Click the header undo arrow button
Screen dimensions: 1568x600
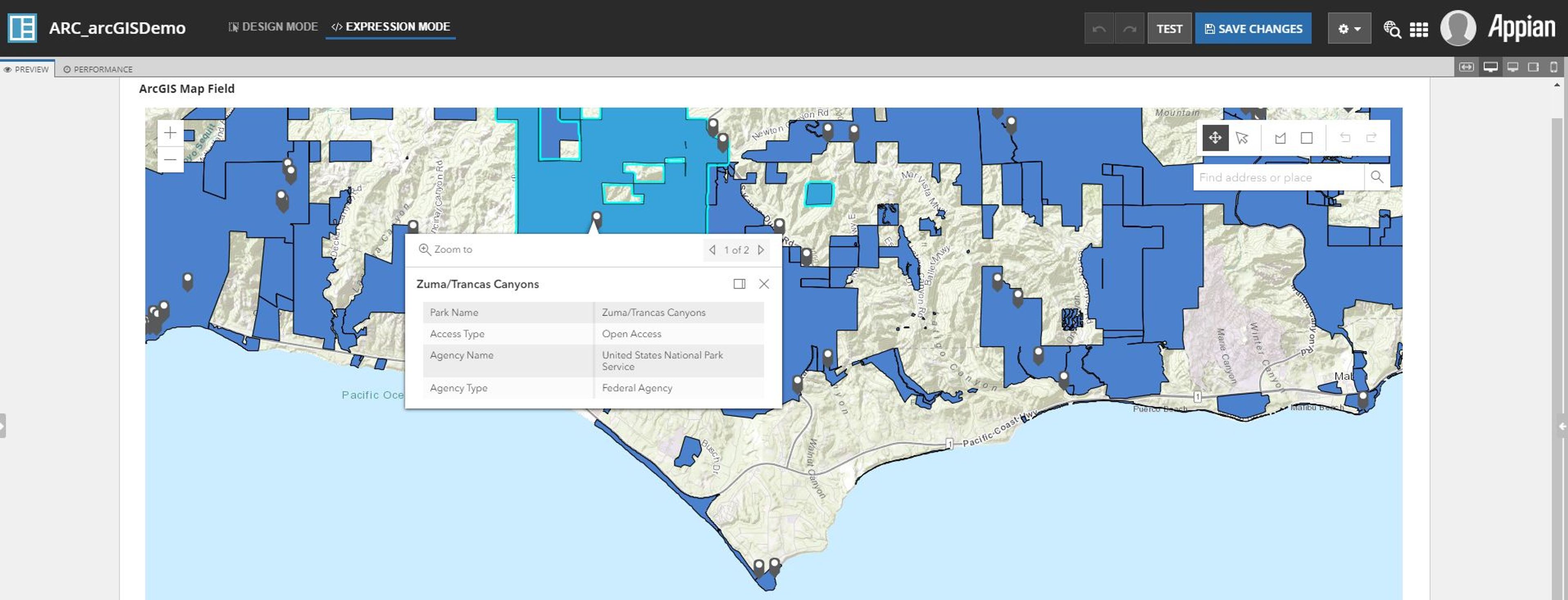point(1099,29)
